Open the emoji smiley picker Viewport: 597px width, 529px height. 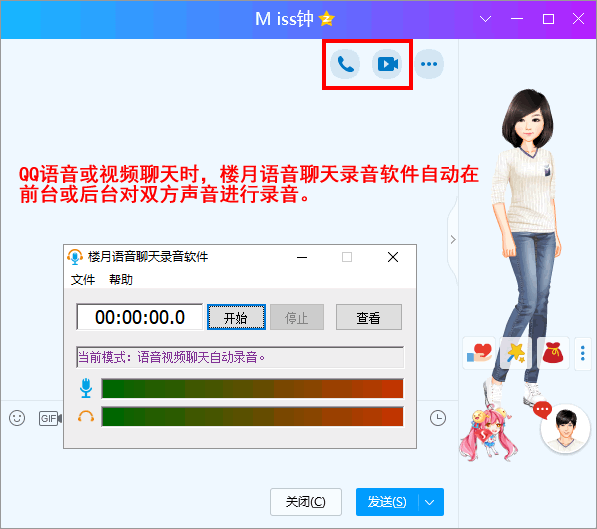(17, 418)
